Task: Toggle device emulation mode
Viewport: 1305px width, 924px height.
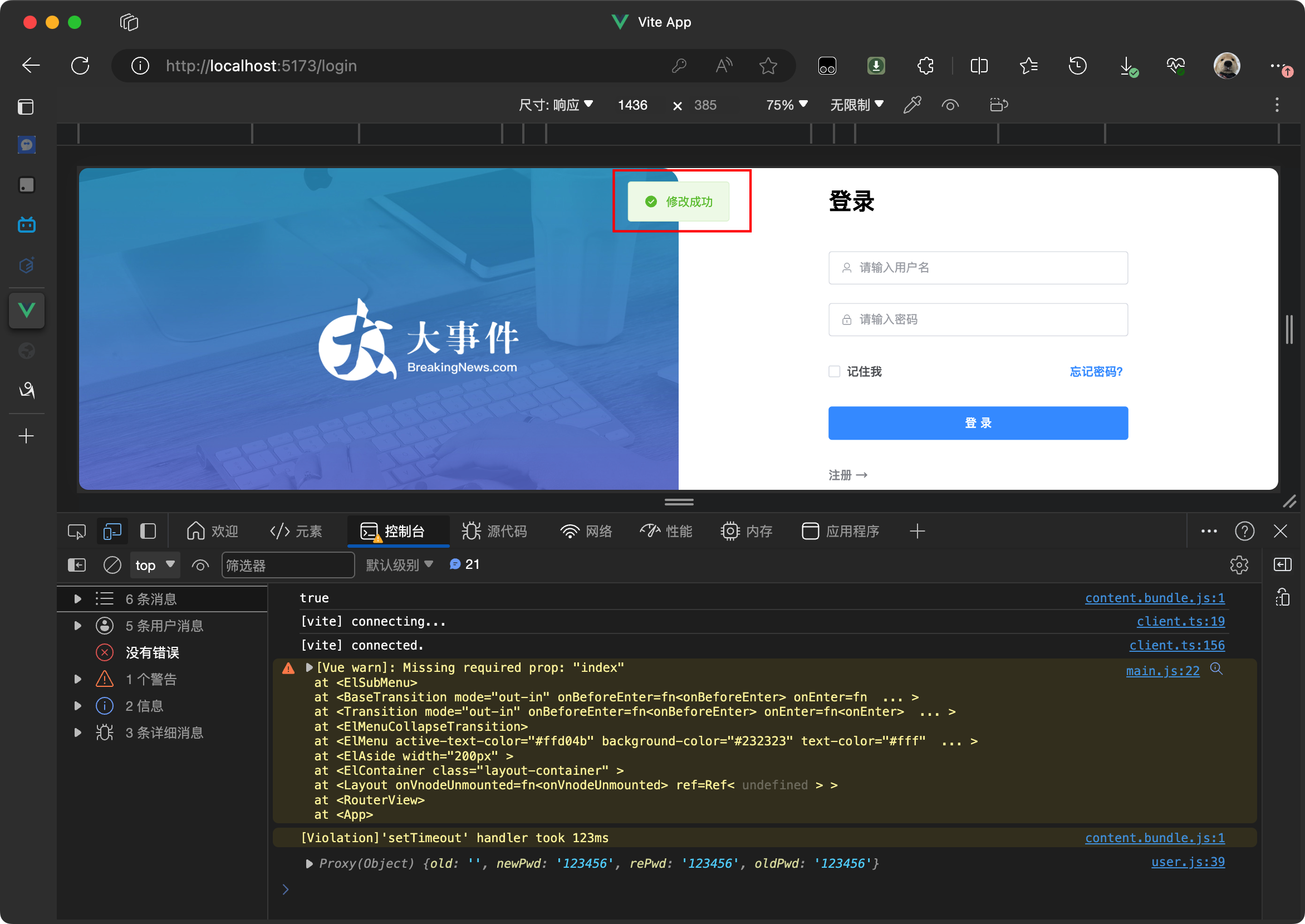Action: coord(112,531)
